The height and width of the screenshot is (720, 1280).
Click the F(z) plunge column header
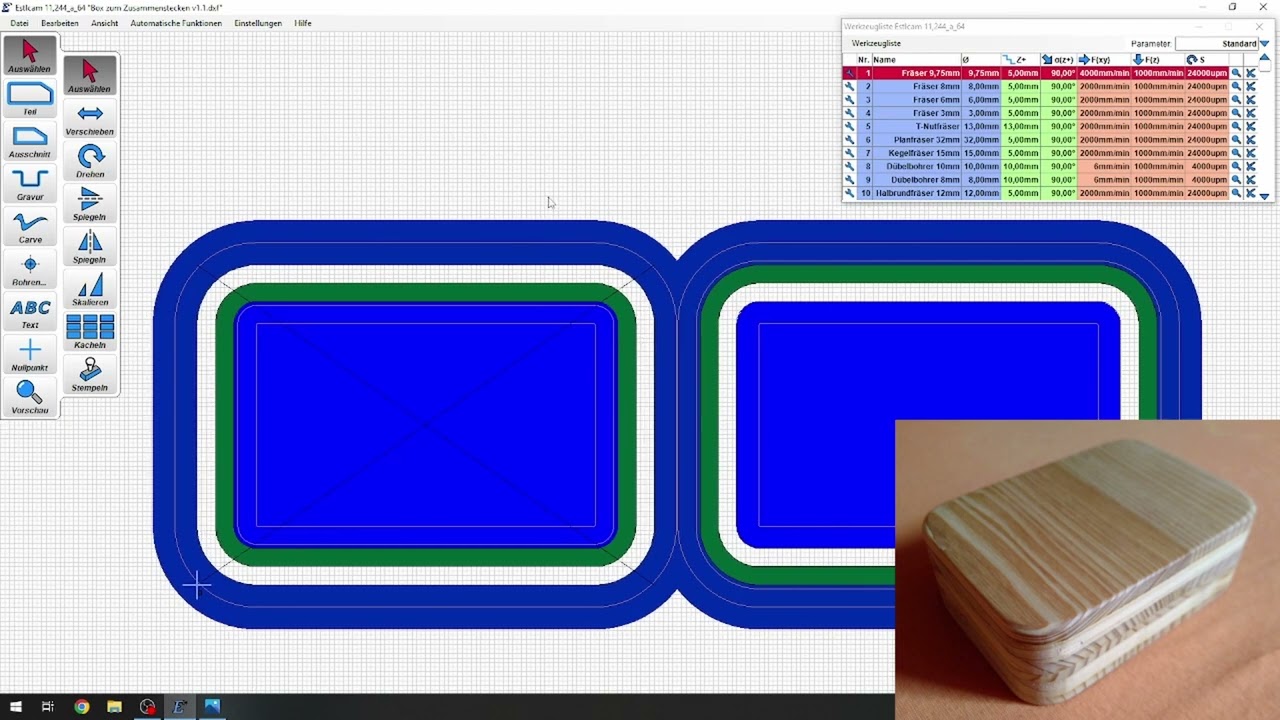[1157, 60]
